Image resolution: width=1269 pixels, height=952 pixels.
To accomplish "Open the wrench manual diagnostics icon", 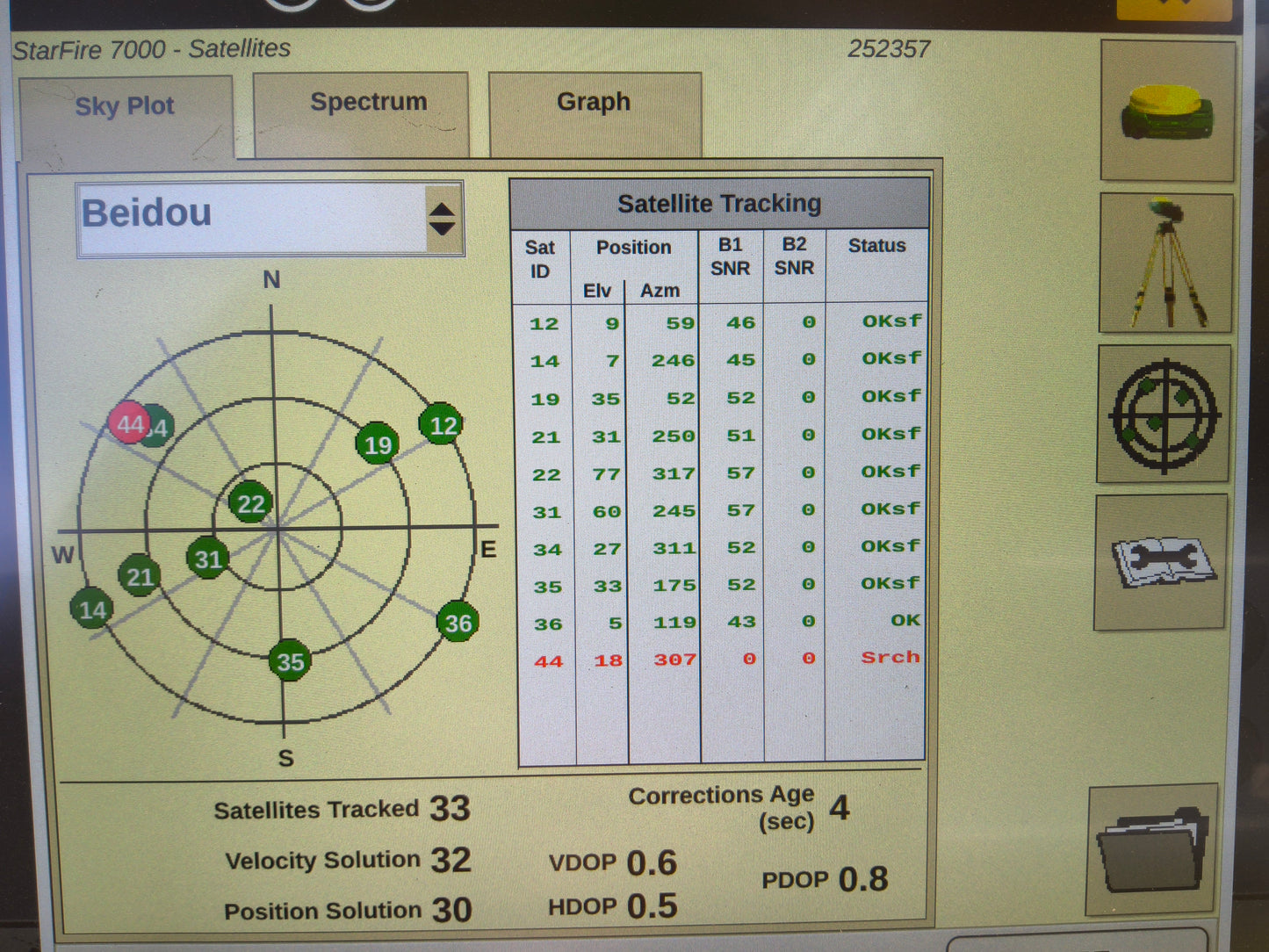I will tap(1161, 562).
